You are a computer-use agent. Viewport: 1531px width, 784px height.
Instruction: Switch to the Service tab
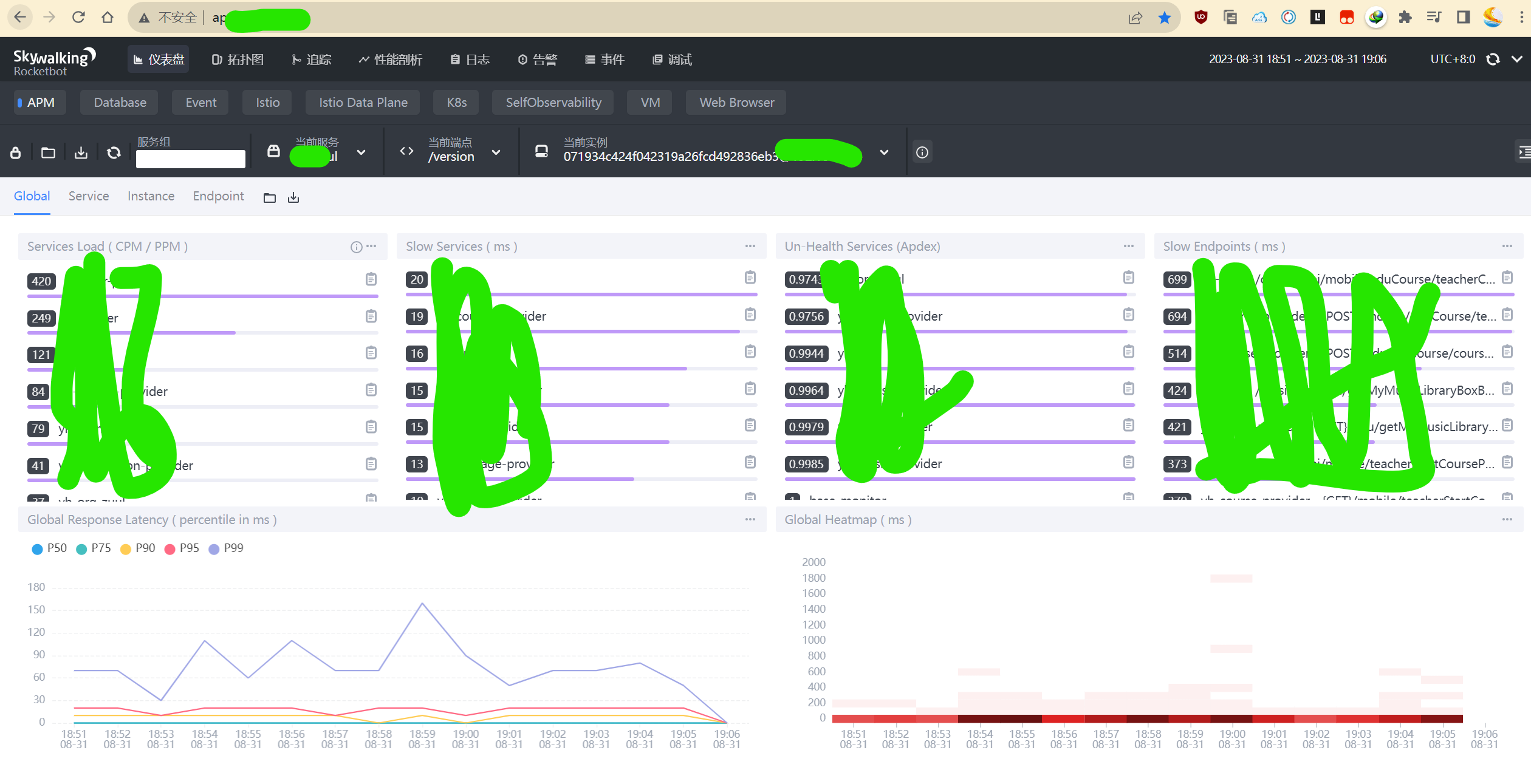(x=89, y=196)
